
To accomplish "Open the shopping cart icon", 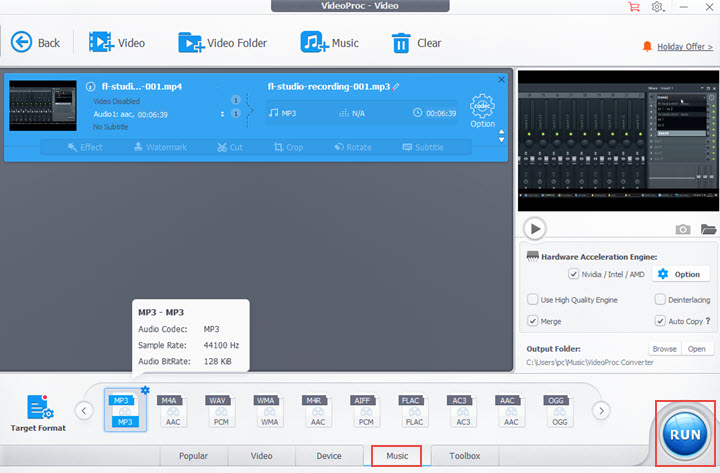I will point(634,7).
